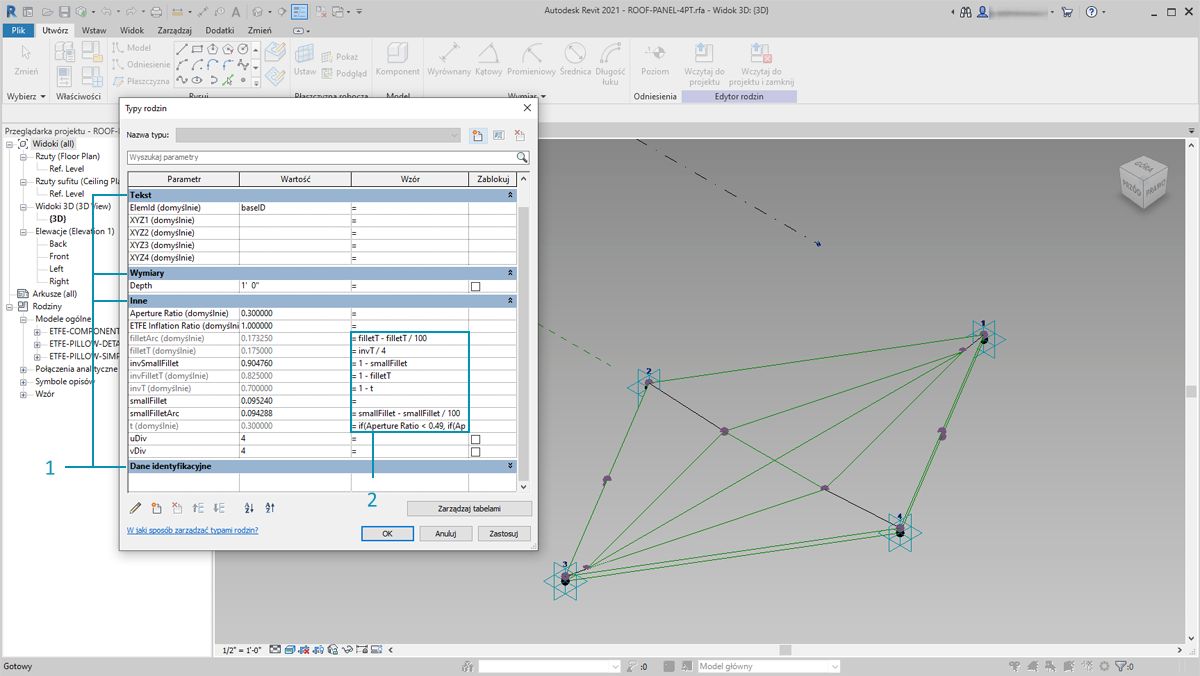Click the Wyszukaj parametry search field

point(320,157)
